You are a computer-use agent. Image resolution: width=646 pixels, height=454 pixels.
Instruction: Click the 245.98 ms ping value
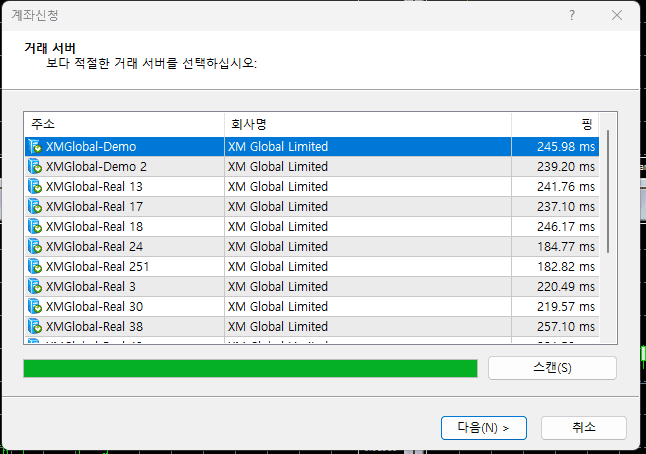pos(566,147)
